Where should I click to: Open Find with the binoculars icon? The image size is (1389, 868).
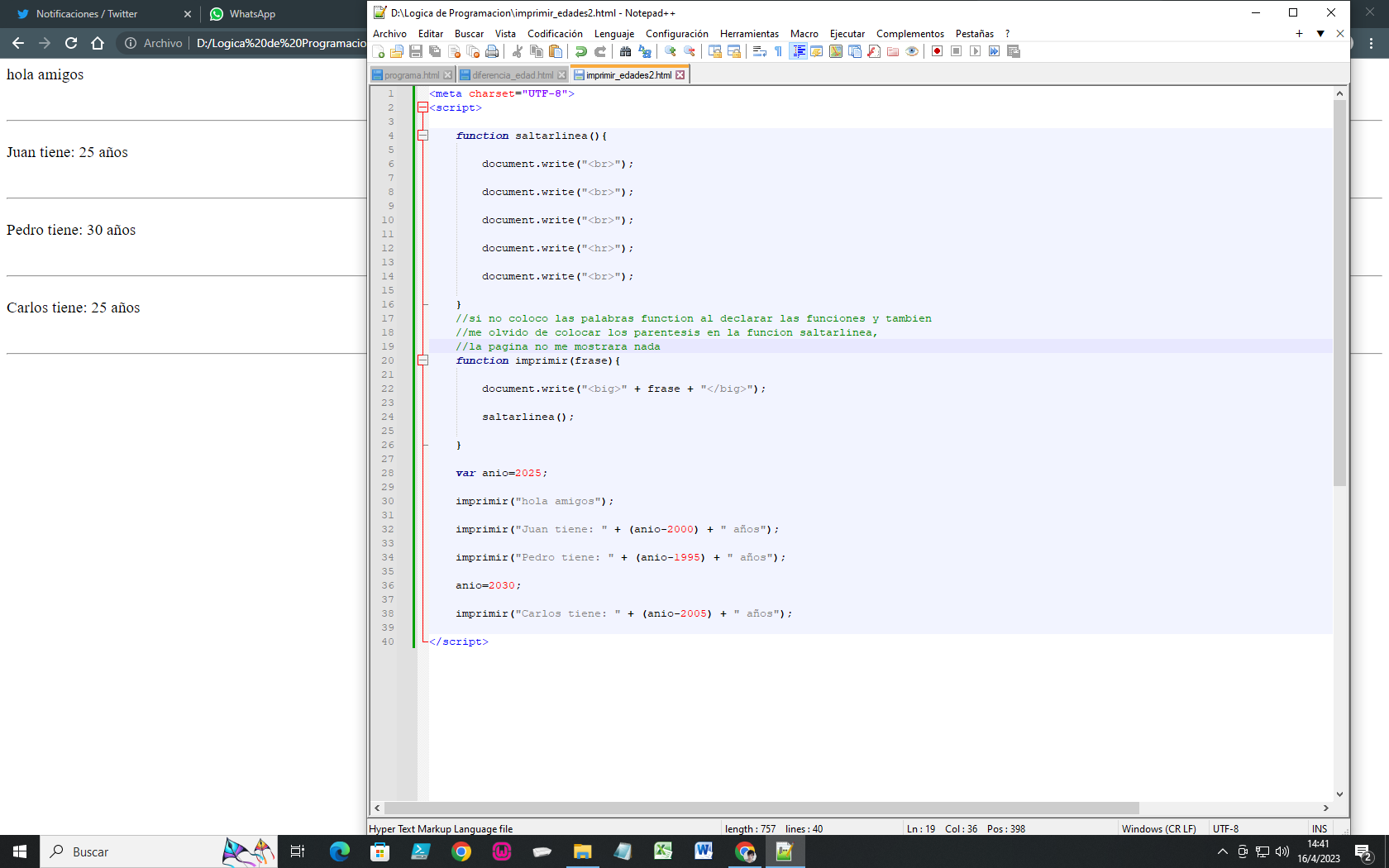(626, 51)
